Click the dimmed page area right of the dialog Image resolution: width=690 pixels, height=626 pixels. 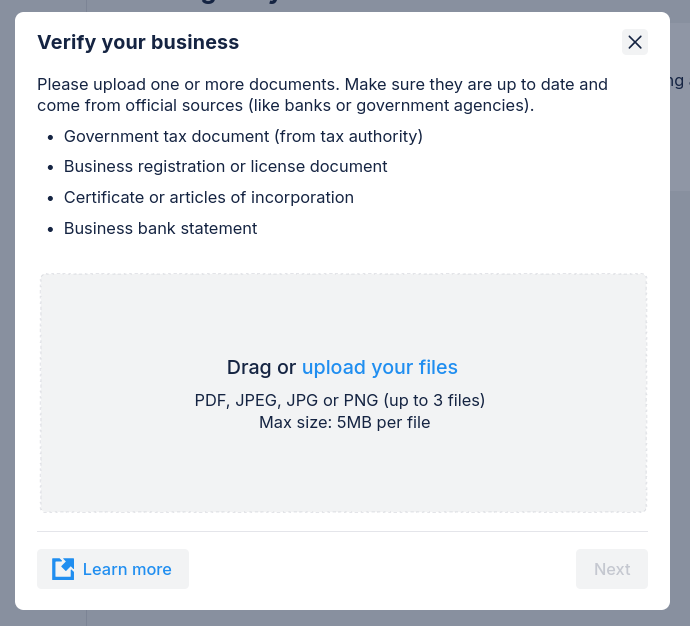[680, 300]
